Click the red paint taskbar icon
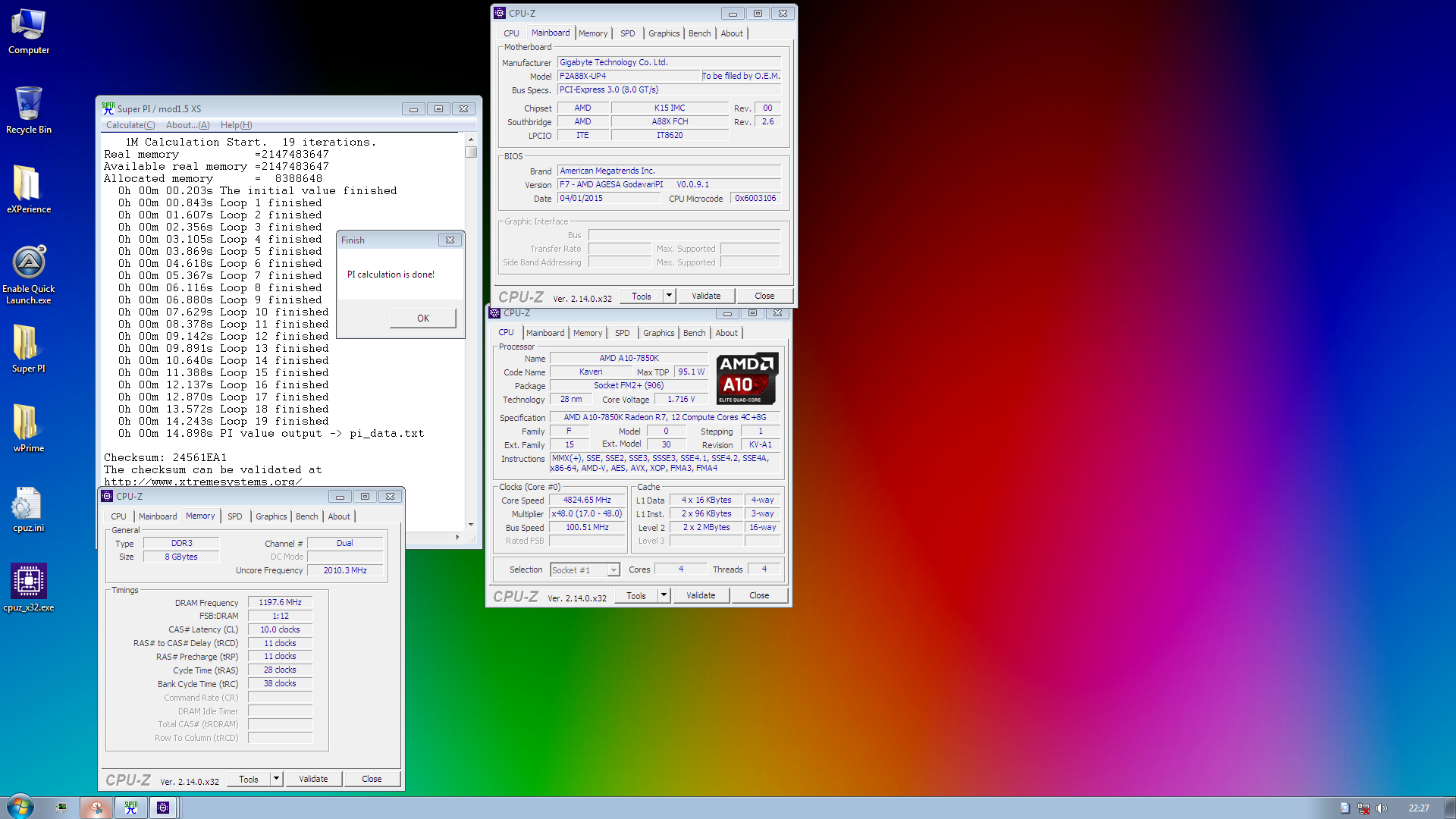1456x819 pixels. pyautogui.click(x=96, y=808)
